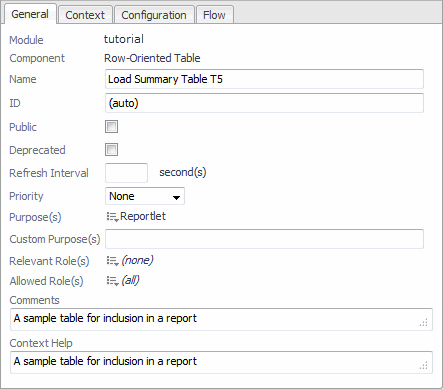Focus the Name field containing Load Summary Table T5
Screen dimensions: 443x389
pyautogui.click(x=264, y=79)
